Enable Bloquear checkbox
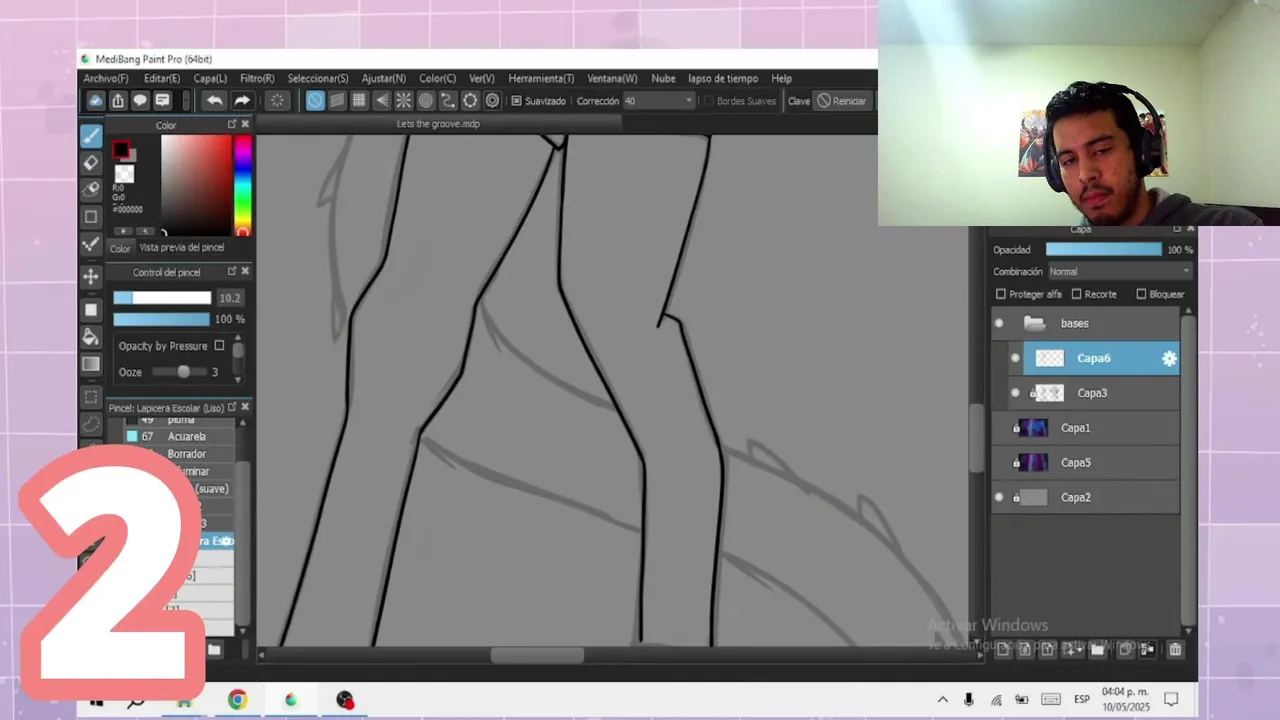Screen dimensions: 1280x720 tap(1141, 294)
